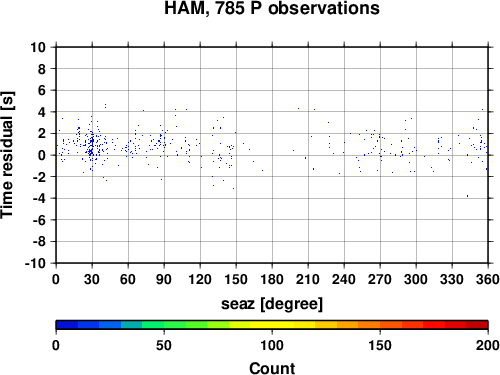Click the outlier point near -4 s at seaz 343
This screenshot has height=375, width=500.
tap(467, 196)
